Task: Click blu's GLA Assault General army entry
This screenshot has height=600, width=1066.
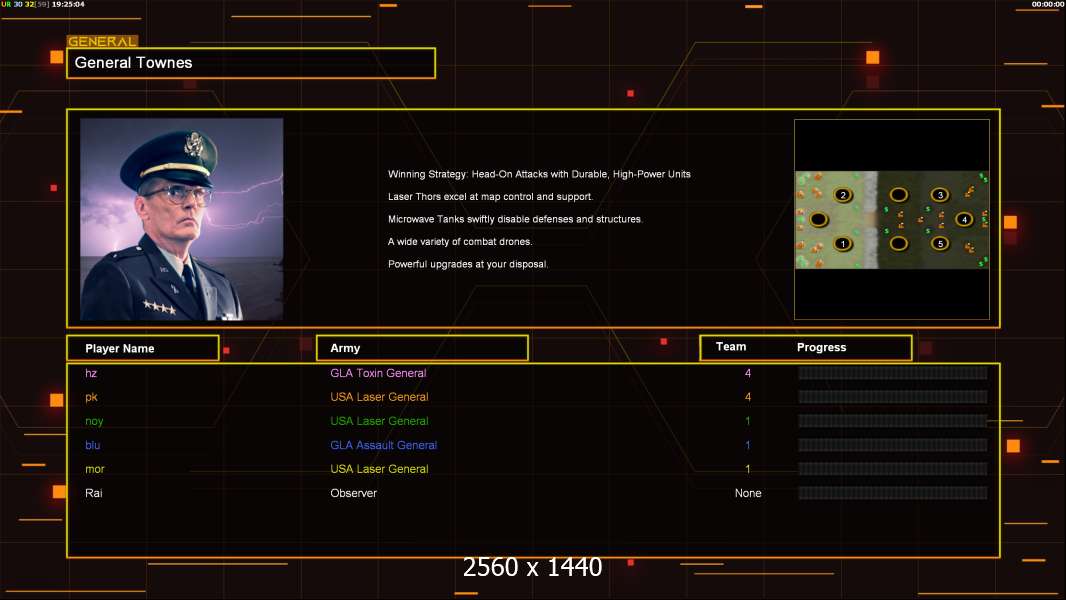Action: [383, 445]
